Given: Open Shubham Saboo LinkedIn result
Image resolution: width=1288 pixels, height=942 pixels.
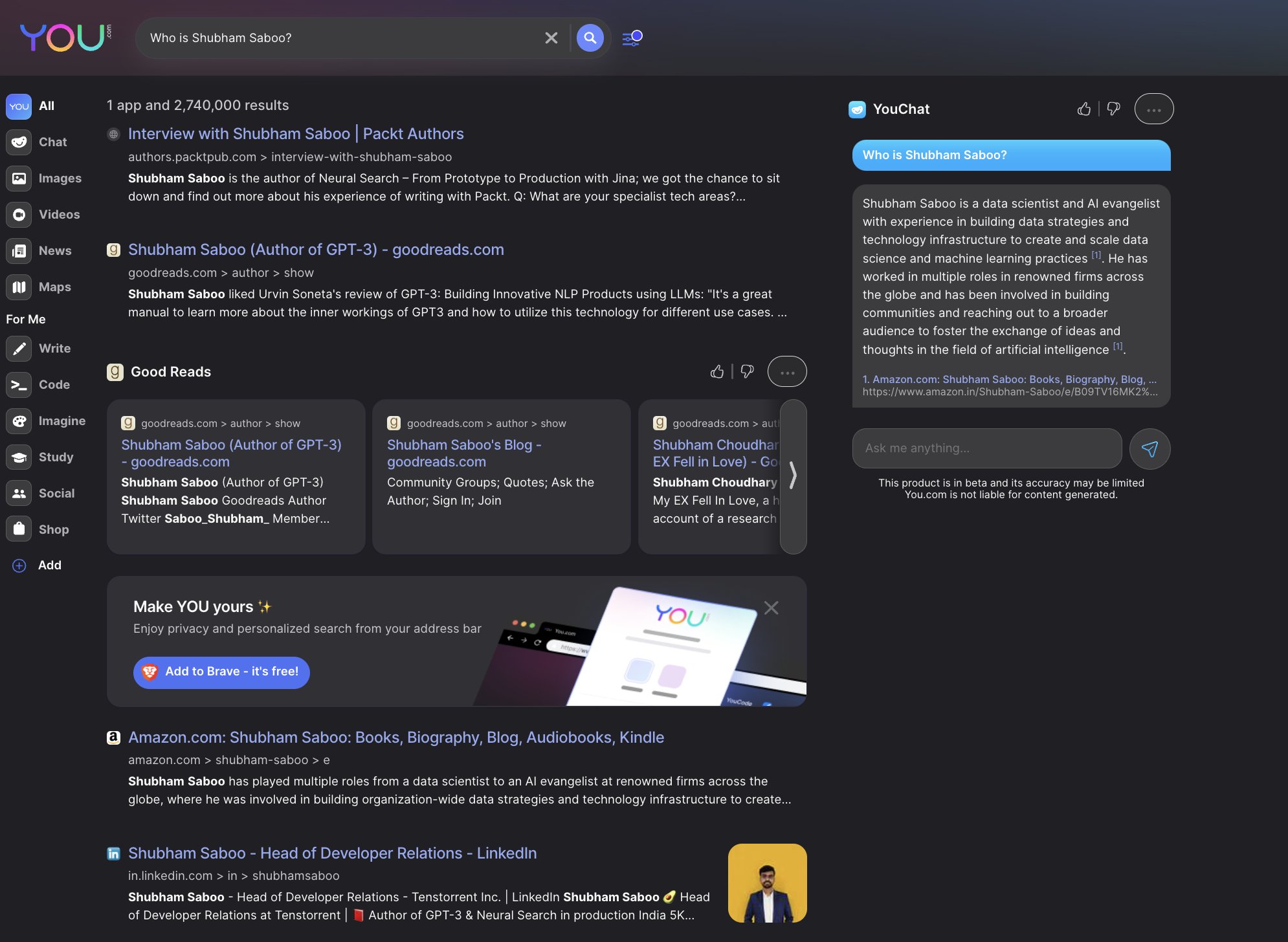Looking at the screenshot, I should click(x=333, y=853).
